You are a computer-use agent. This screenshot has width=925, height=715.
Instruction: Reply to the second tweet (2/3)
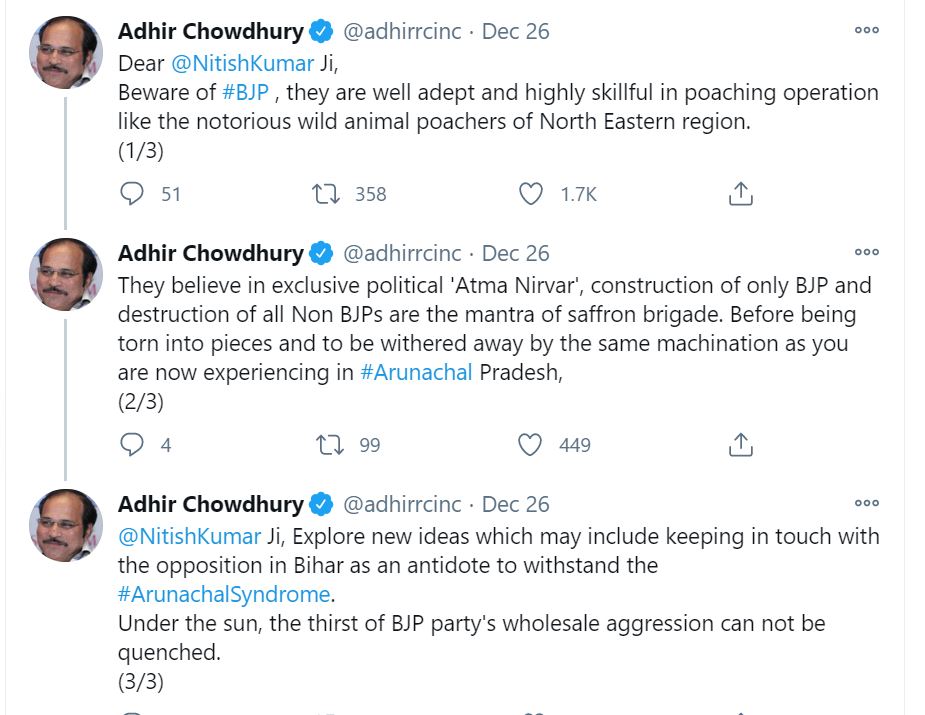tap(132, 445)
